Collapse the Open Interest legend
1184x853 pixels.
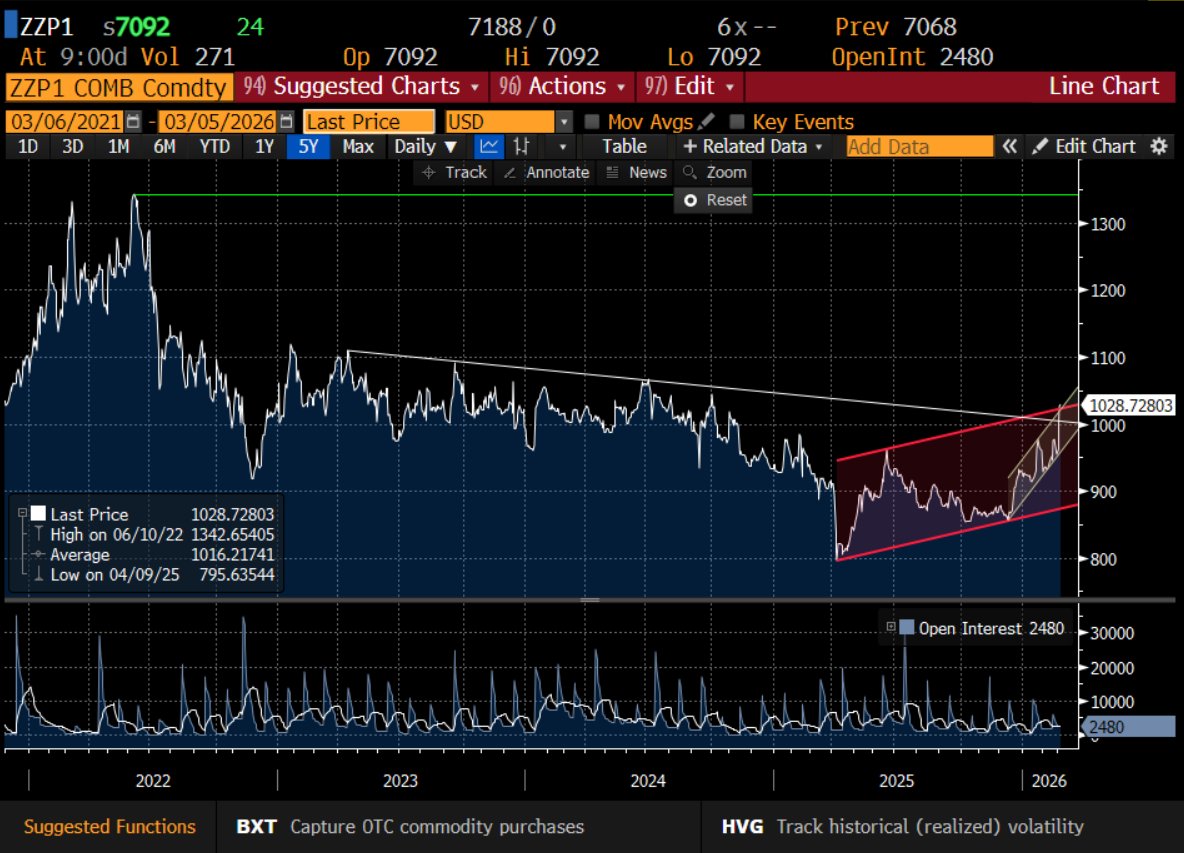click(891, 627)
